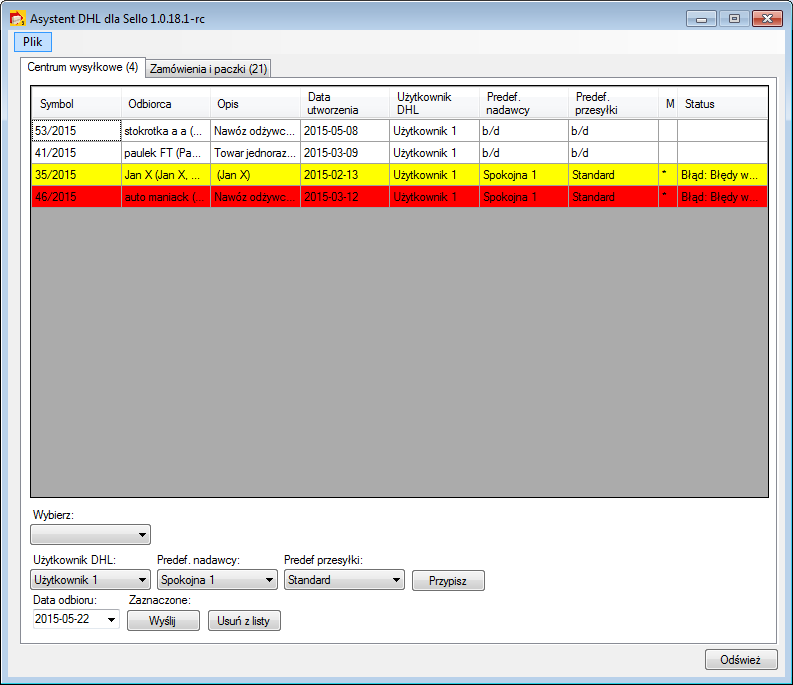Select order 53/2015 symbol cell

[76, 131]
